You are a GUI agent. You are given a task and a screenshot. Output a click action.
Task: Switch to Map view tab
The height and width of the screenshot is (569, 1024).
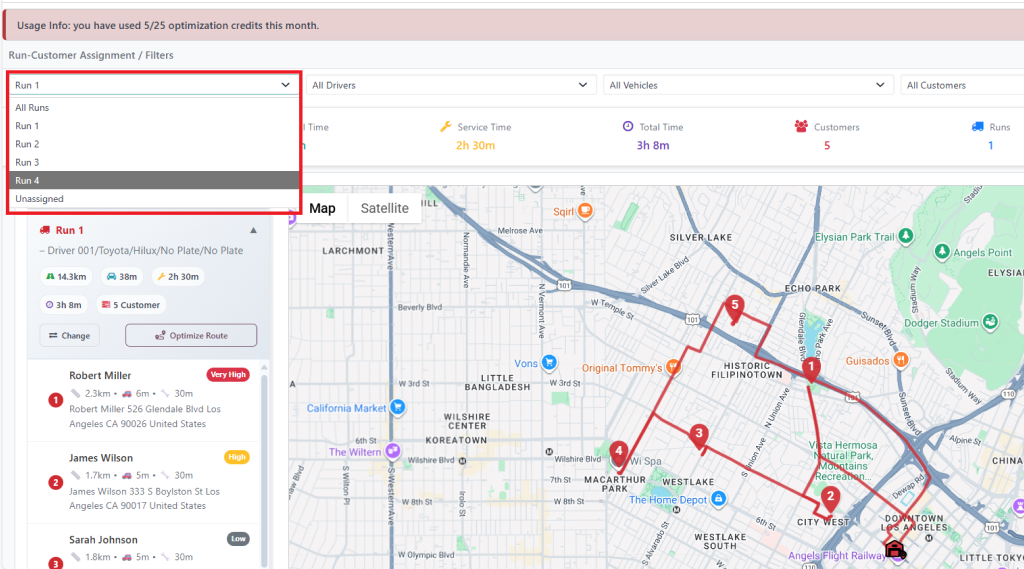click(322, 208)
